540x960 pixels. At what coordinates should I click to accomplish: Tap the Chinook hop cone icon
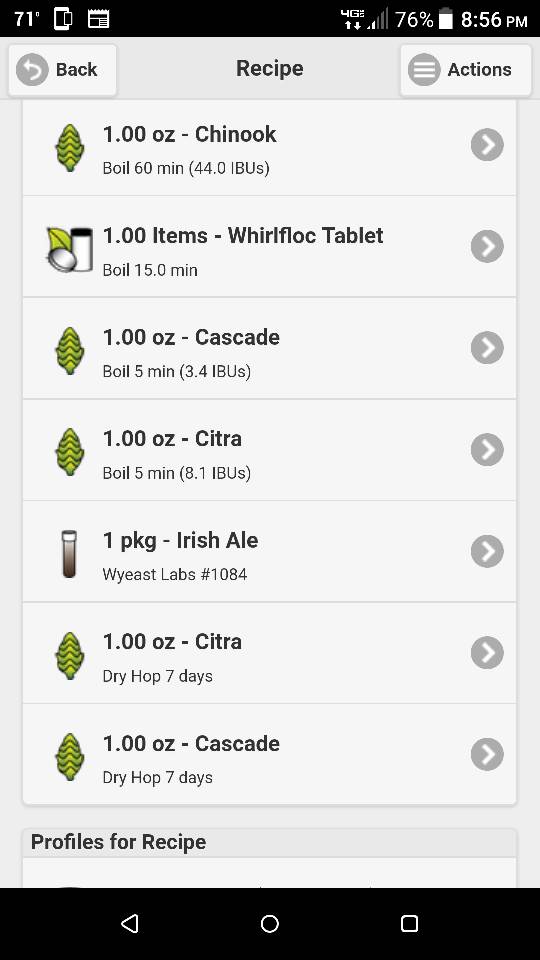point(70,148)
